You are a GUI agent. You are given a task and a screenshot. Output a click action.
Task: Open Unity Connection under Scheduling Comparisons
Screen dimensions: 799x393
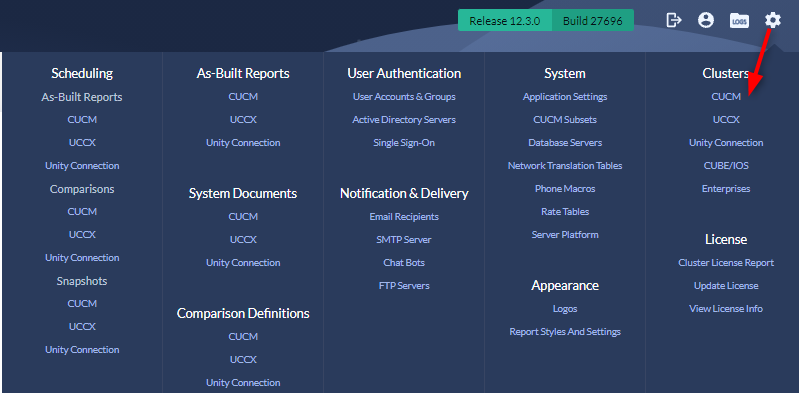tap(82, 257)
